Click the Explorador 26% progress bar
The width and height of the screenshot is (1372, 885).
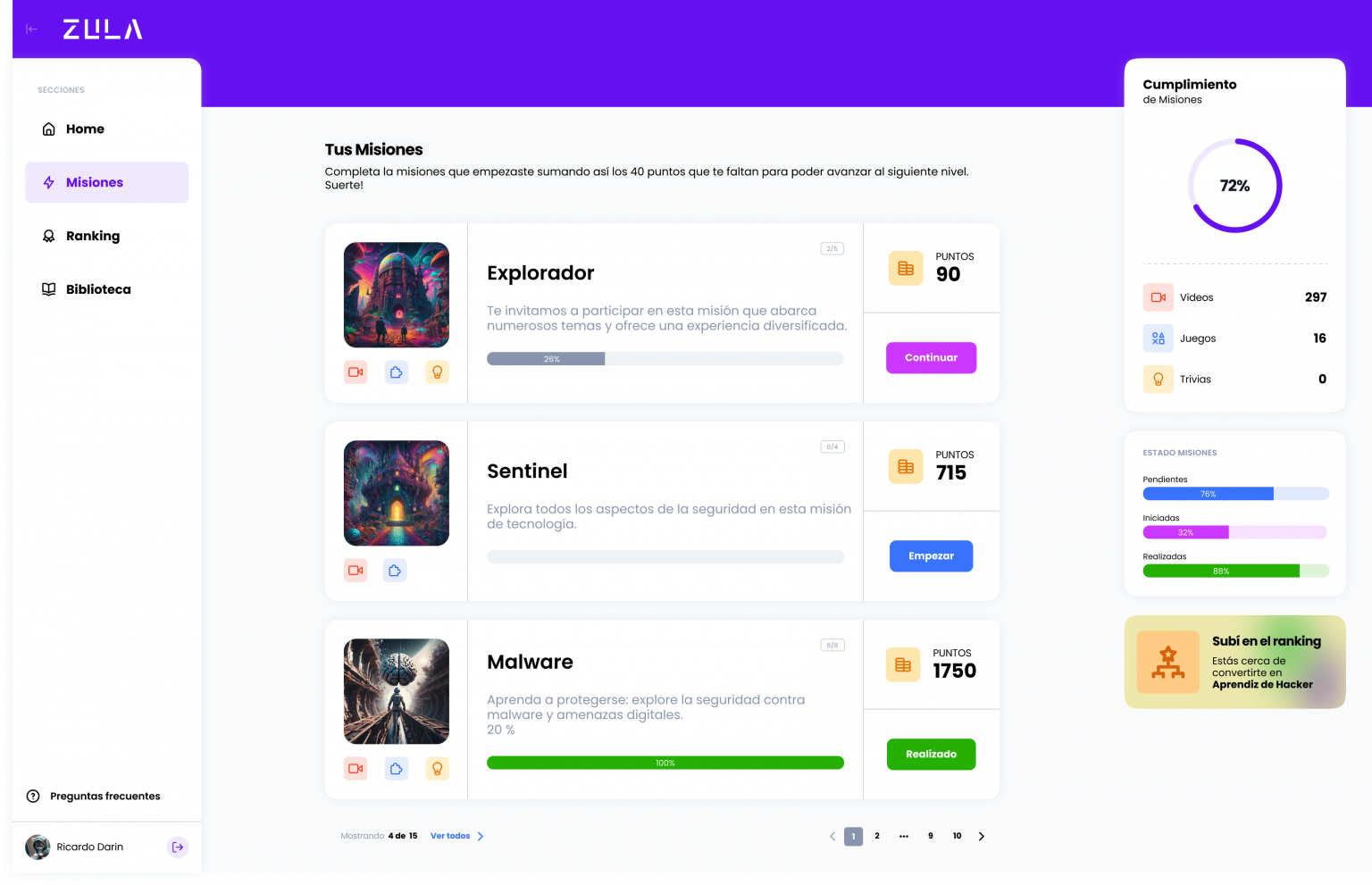click(665, 359)
